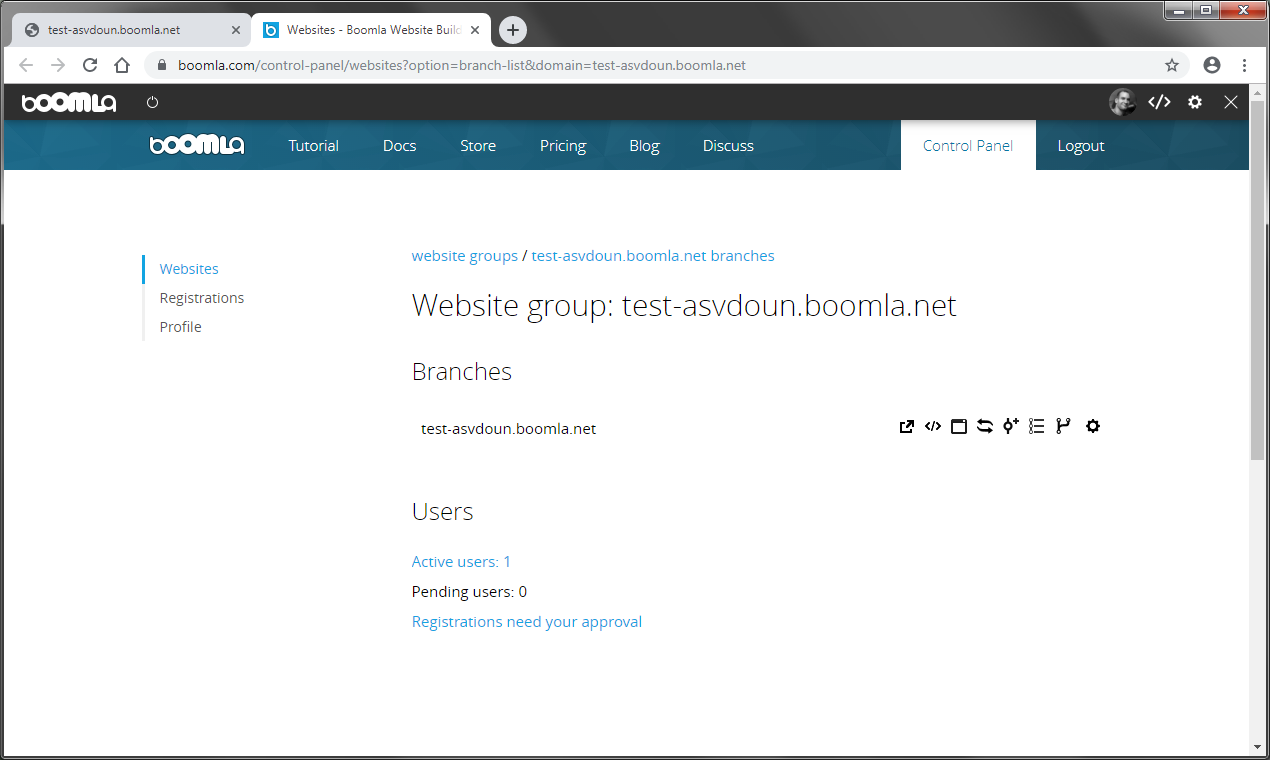Click the browser home icon
Image resolution: width=1270 pixels, height=760 pixels.
point(122,65)
